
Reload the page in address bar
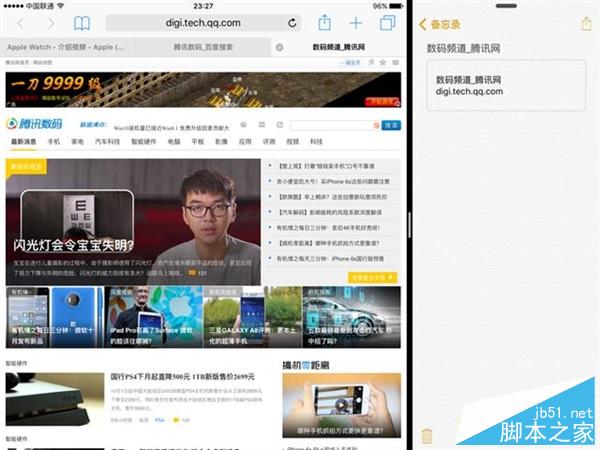(292, 23)
